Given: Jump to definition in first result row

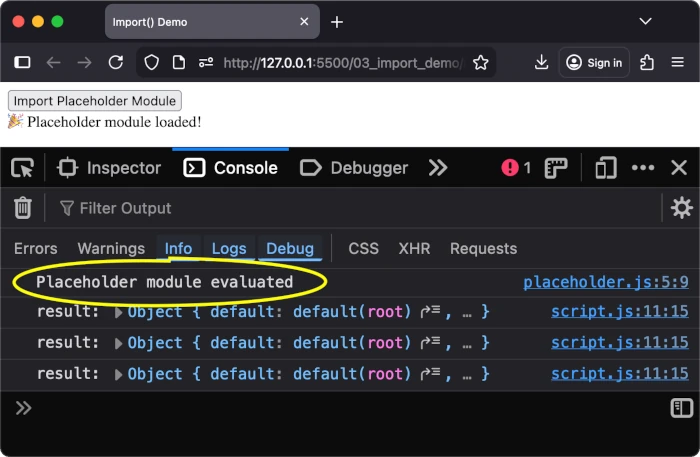Looking at the screenshot, I should click(430, 312).
